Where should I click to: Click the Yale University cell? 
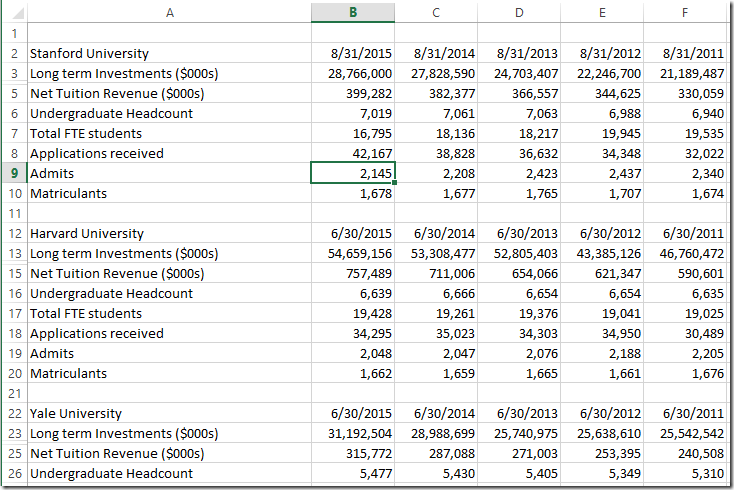169,413
